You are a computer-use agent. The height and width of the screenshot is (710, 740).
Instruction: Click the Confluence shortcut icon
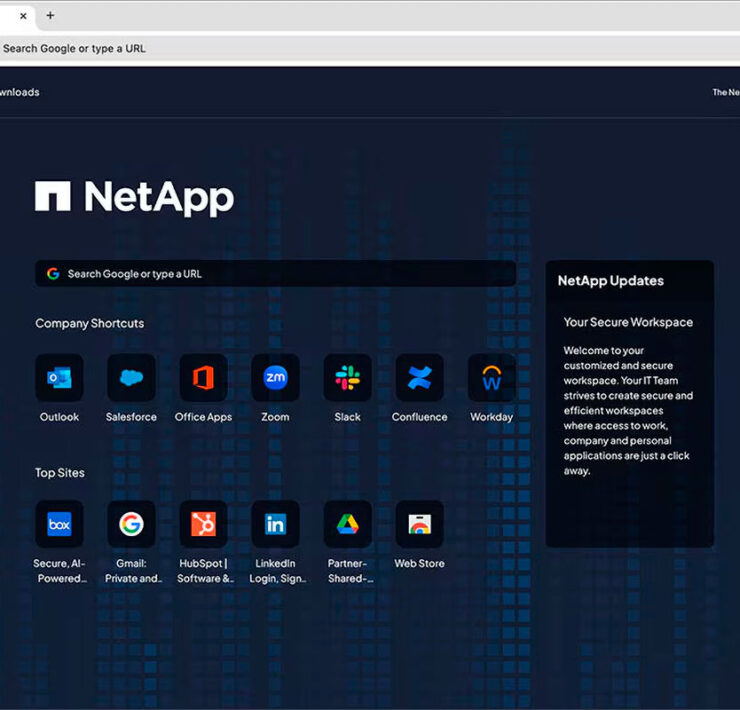[419, 378]
